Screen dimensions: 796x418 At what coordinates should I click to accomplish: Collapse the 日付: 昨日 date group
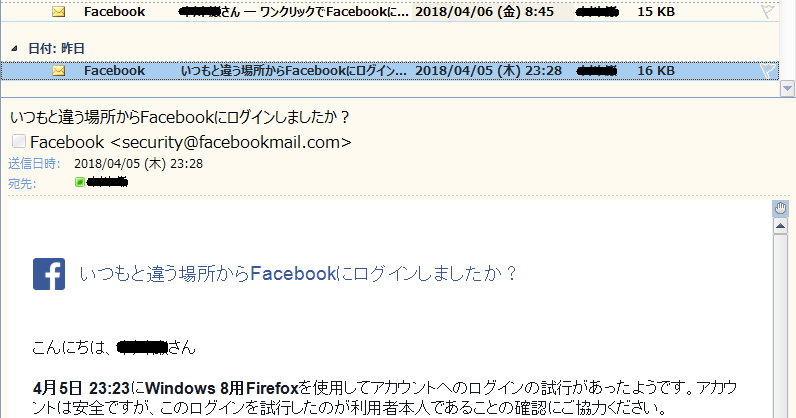tap(14, 49)
